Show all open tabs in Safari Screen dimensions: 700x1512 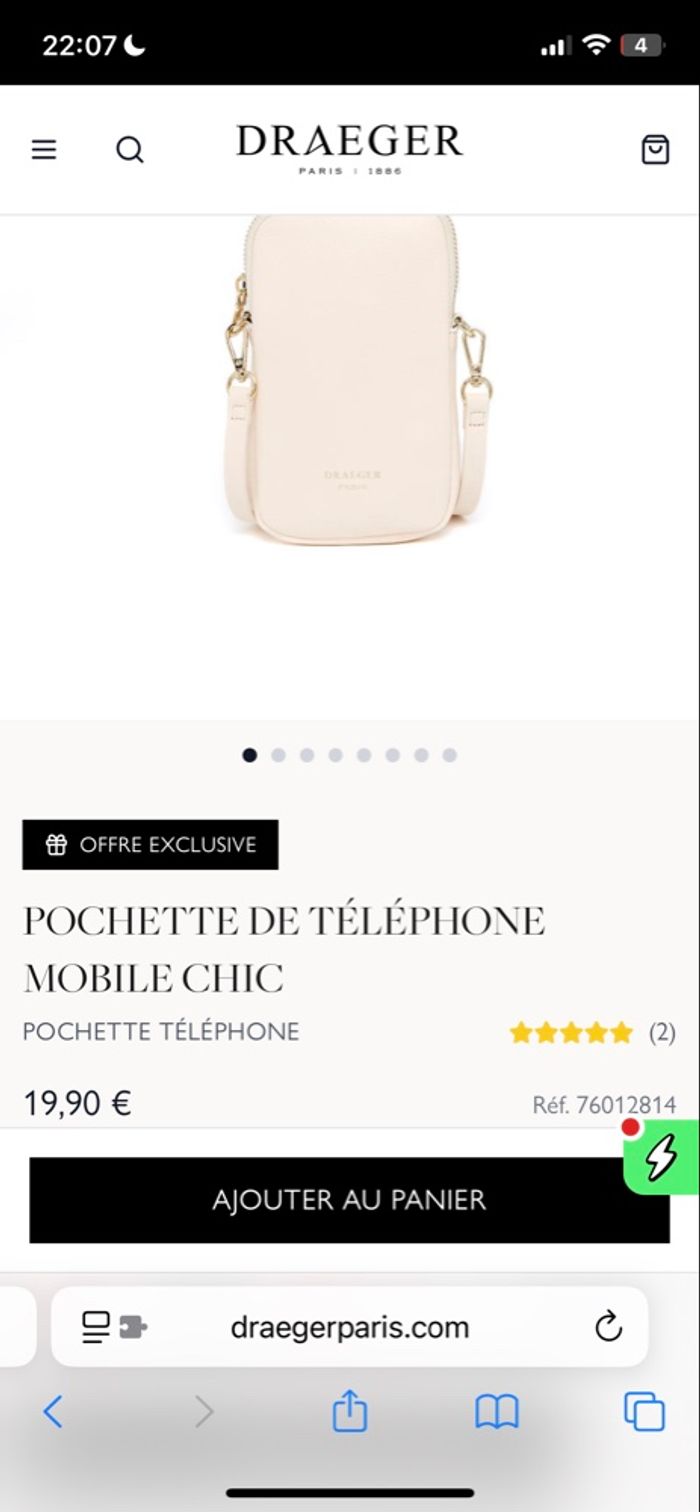click(644, 1412)
